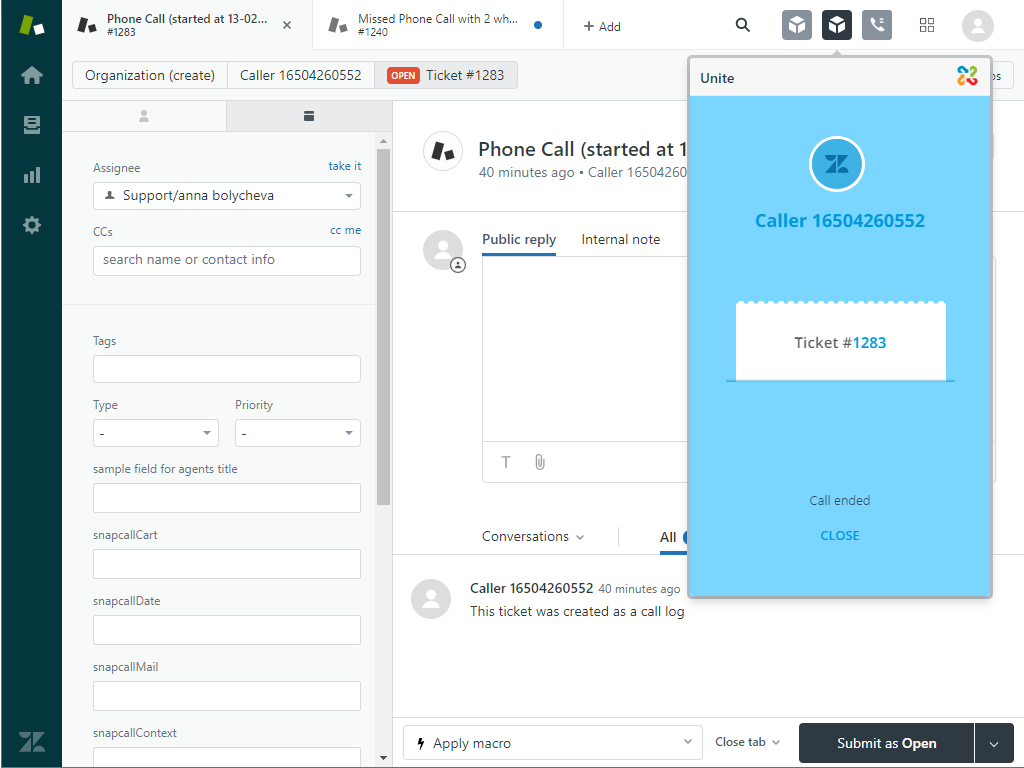
Task: Click CLOSE in the Unite panel
Action: 839,536
